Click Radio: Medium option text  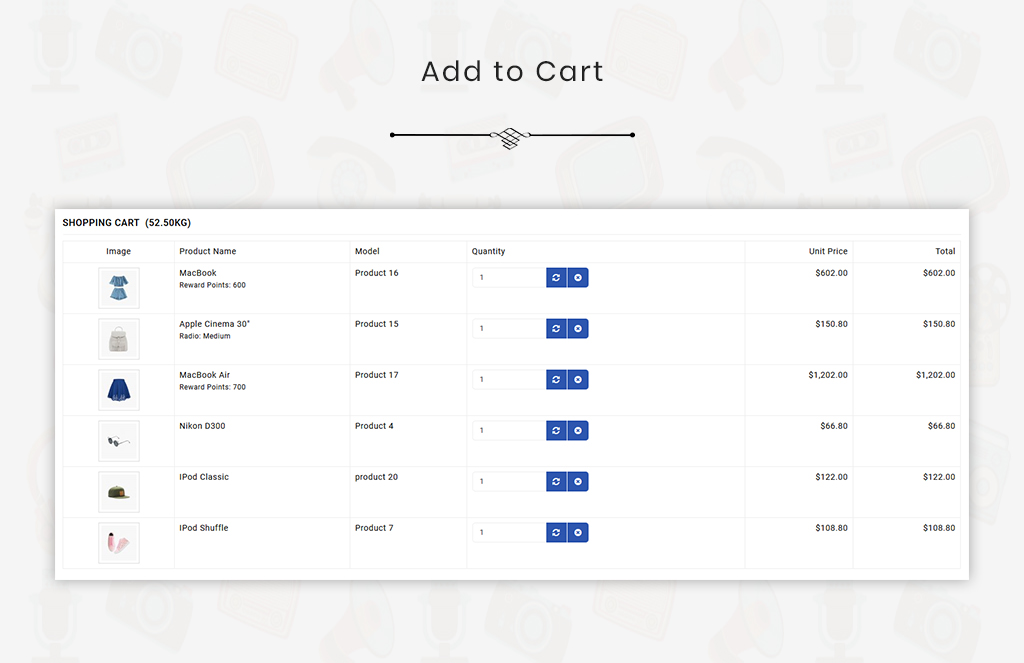tap(205, 336)
